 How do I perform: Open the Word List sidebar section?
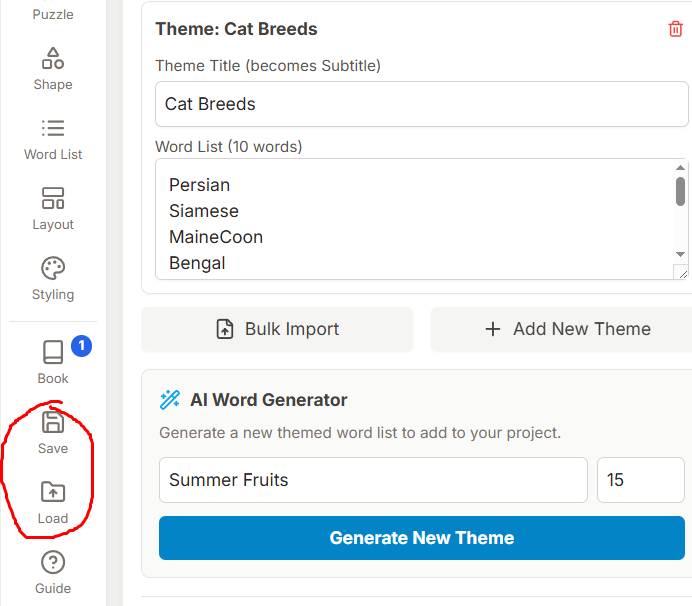tap(53, 138)
